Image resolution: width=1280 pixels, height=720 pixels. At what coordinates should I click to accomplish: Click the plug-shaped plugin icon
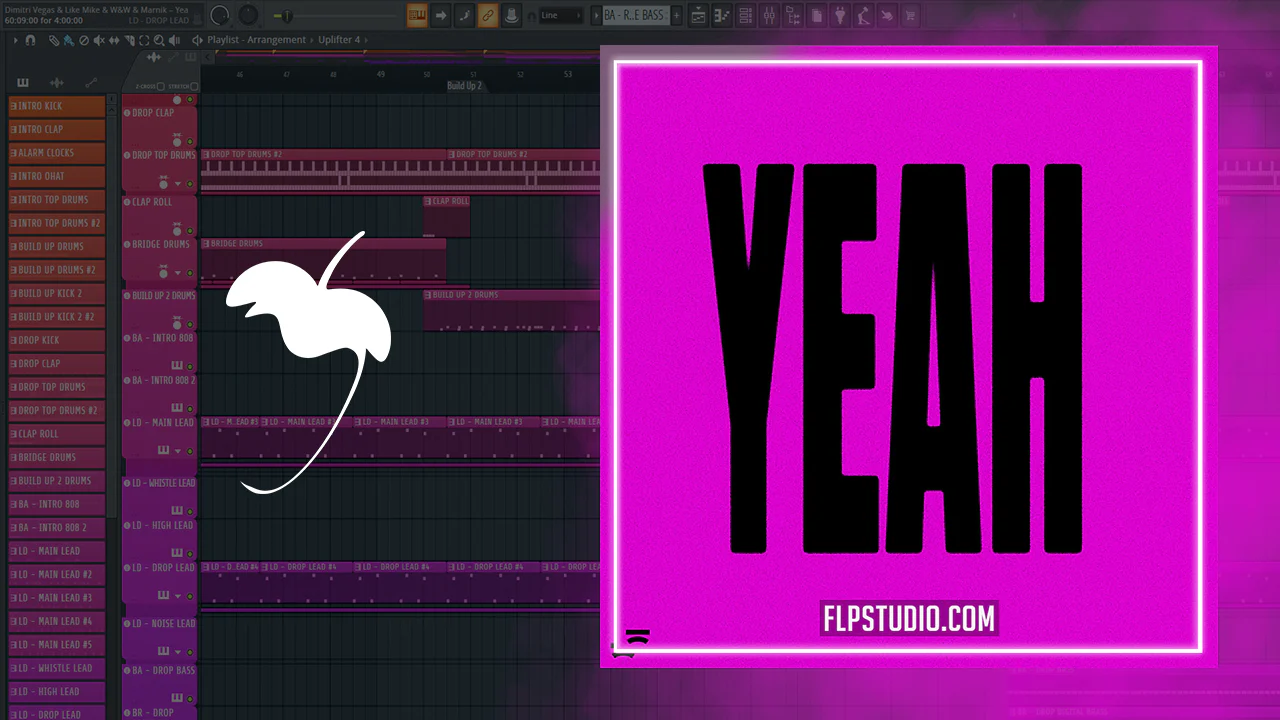point(840,15)
